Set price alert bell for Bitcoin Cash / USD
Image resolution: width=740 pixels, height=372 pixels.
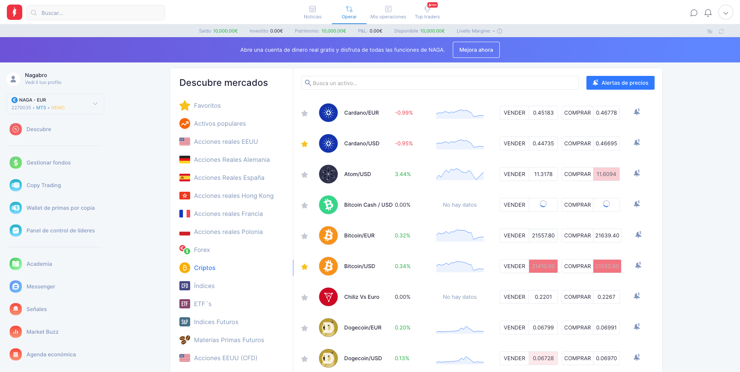(x=637, y=204)
